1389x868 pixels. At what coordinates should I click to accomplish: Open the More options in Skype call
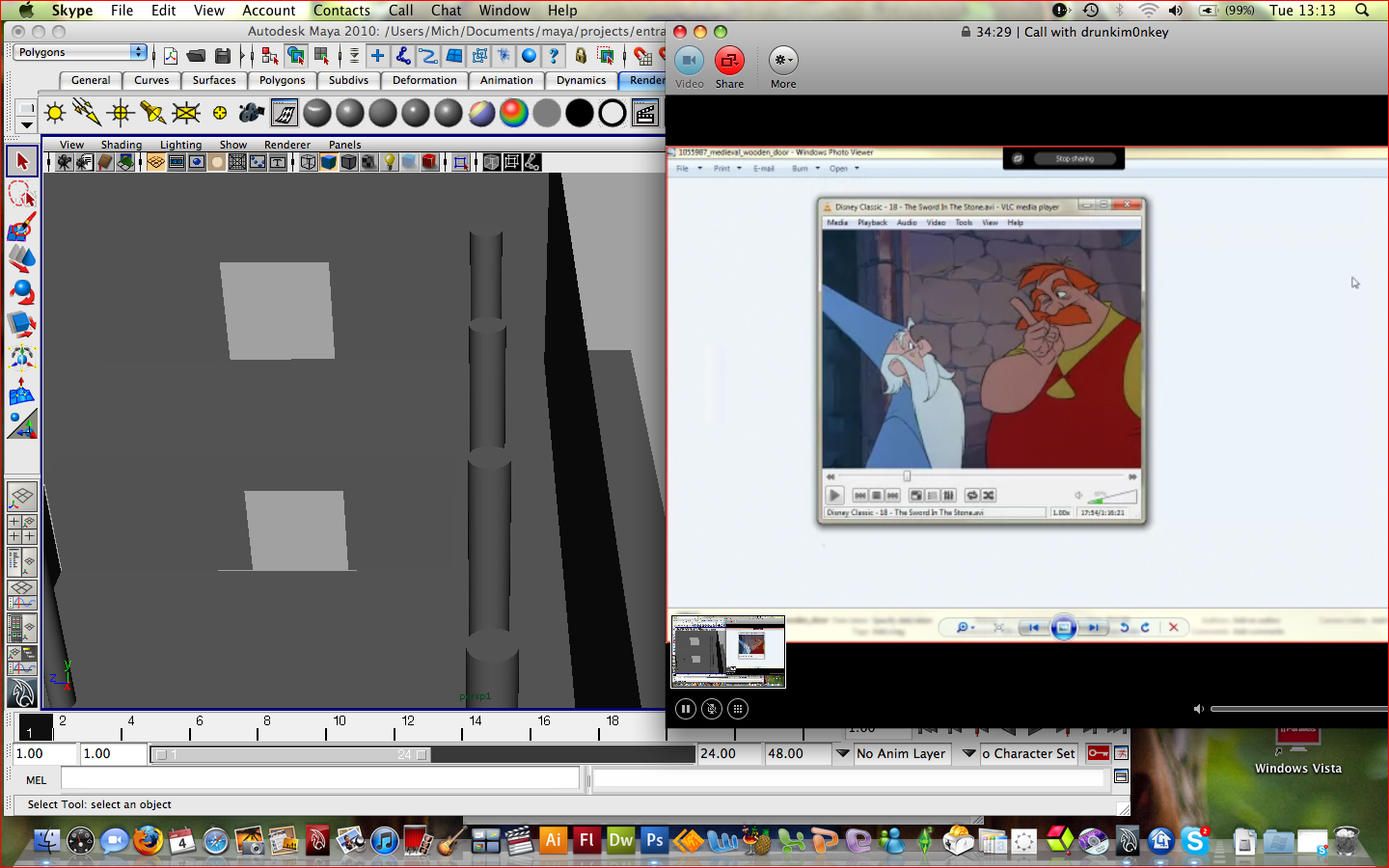click(783, 68)
